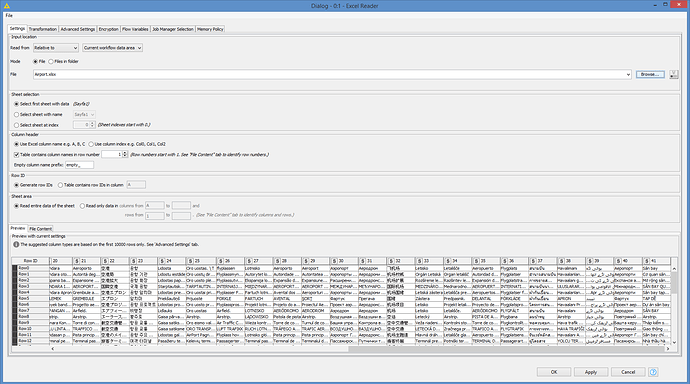This screenshot has height=384, width=690.
Task: Switch to the Memory Policy tab
Action: click(x=210, y=29)
